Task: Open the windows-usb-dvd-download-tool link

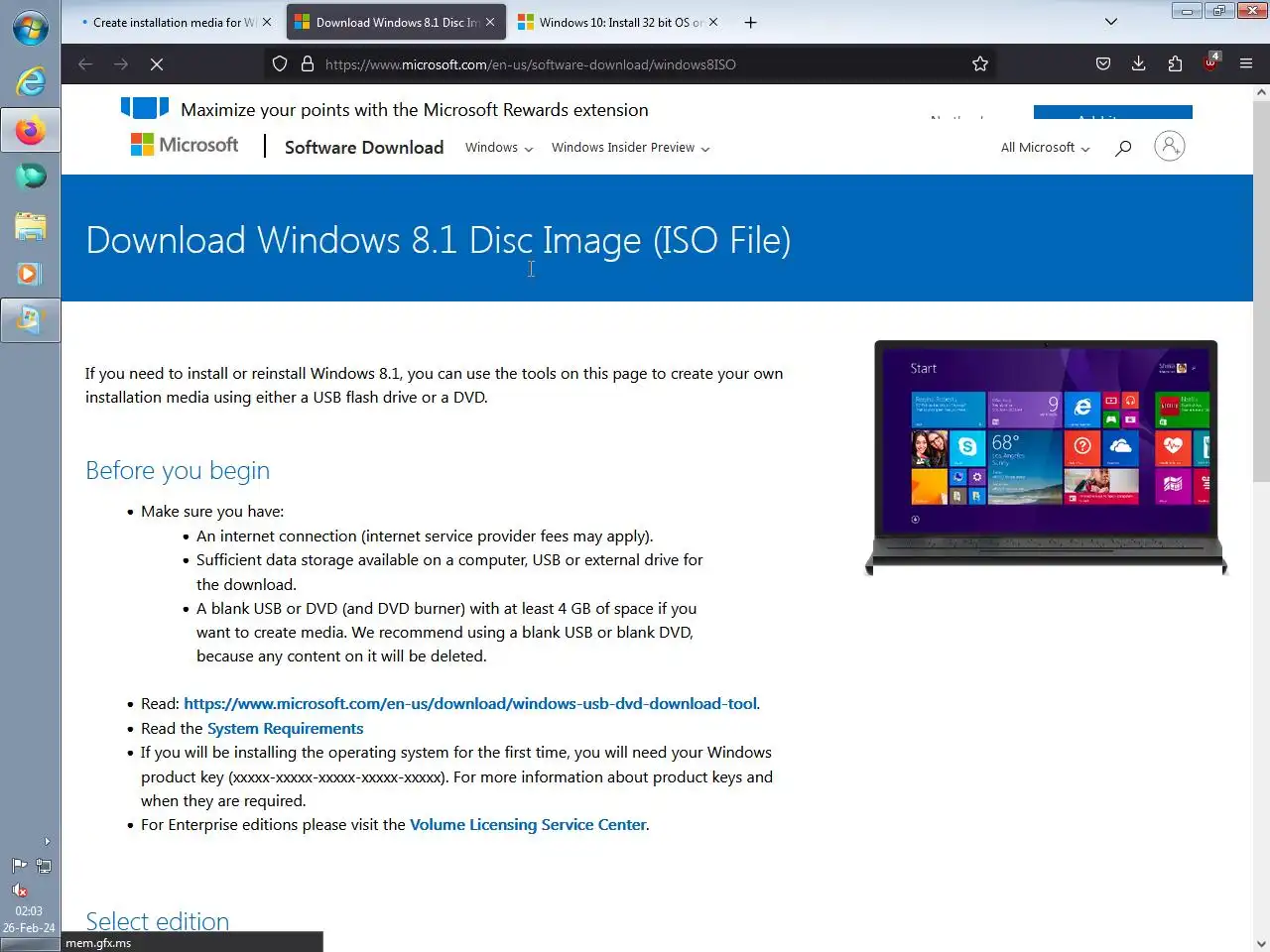Action: click(470, 704)
